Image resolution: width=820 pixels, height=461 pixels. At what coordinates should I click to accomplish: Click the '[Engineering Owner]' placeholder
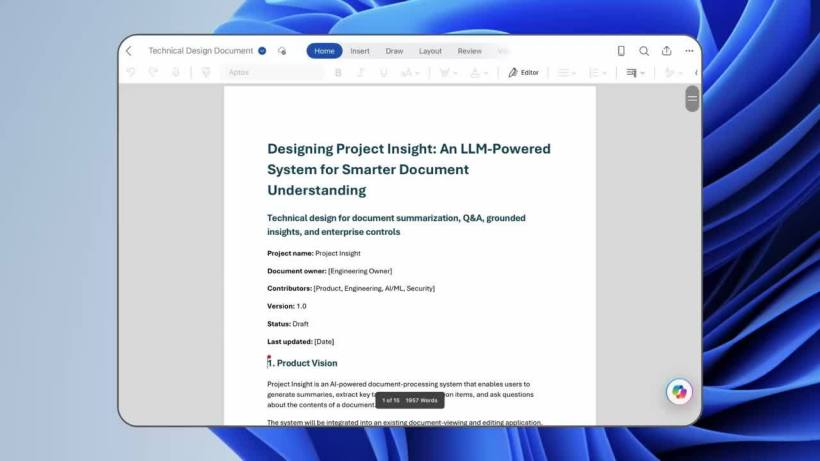pos(360,271)
